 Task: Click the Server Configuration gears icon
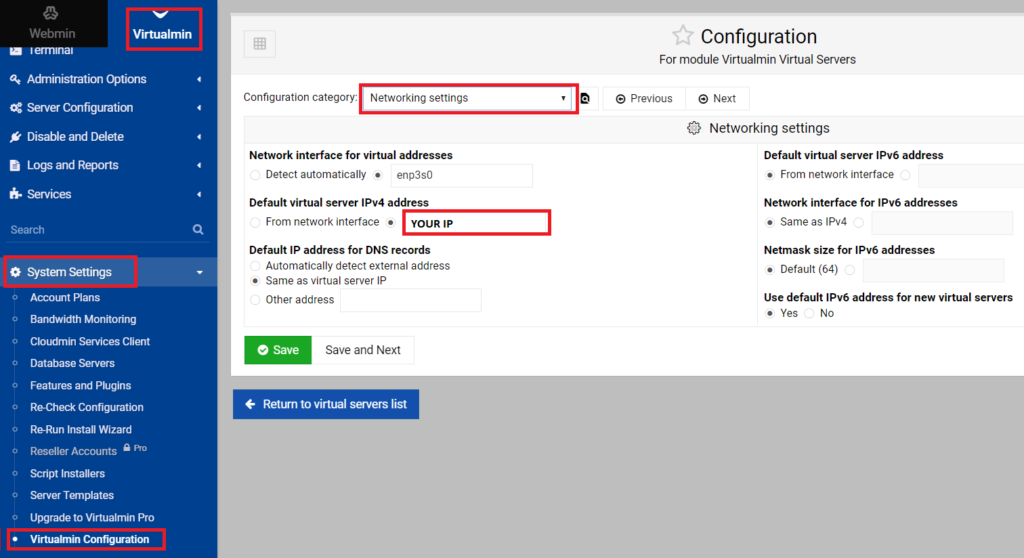coord(16,108)
